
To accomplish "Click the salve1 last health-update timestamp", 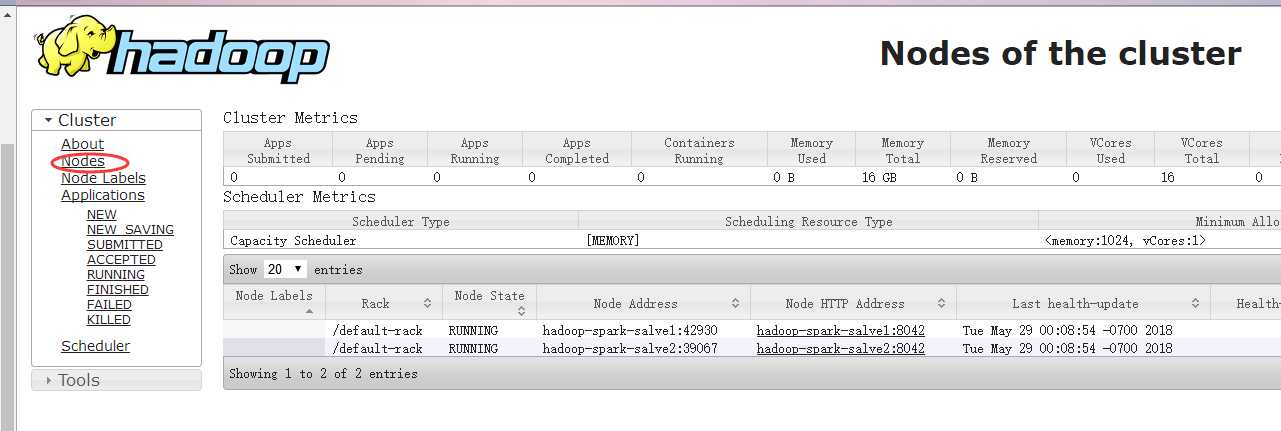I will [x=1067, y=330].
